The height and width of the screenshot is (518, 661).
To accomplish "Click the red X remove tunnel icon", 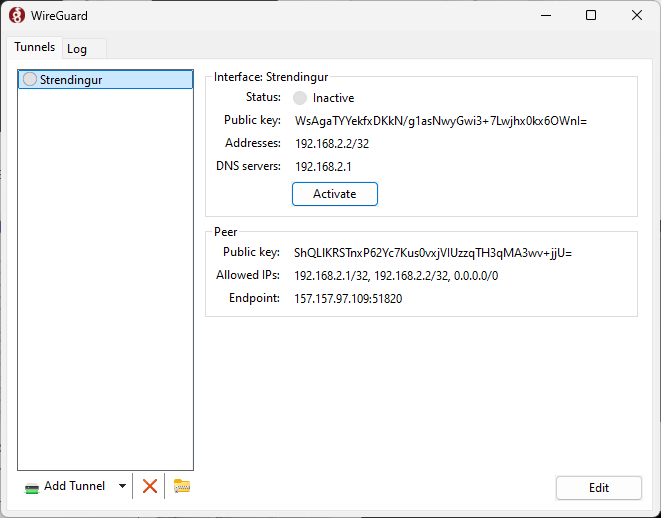I will tap(150, 486).
